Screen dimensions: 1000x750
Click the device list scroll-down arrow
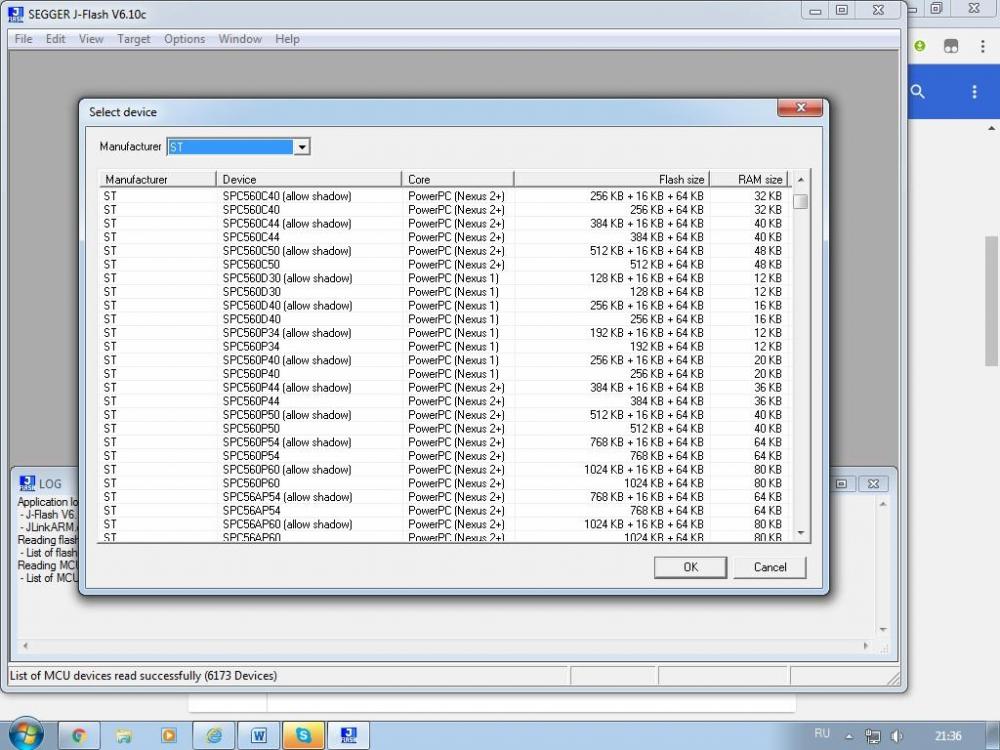coord(800,533)
